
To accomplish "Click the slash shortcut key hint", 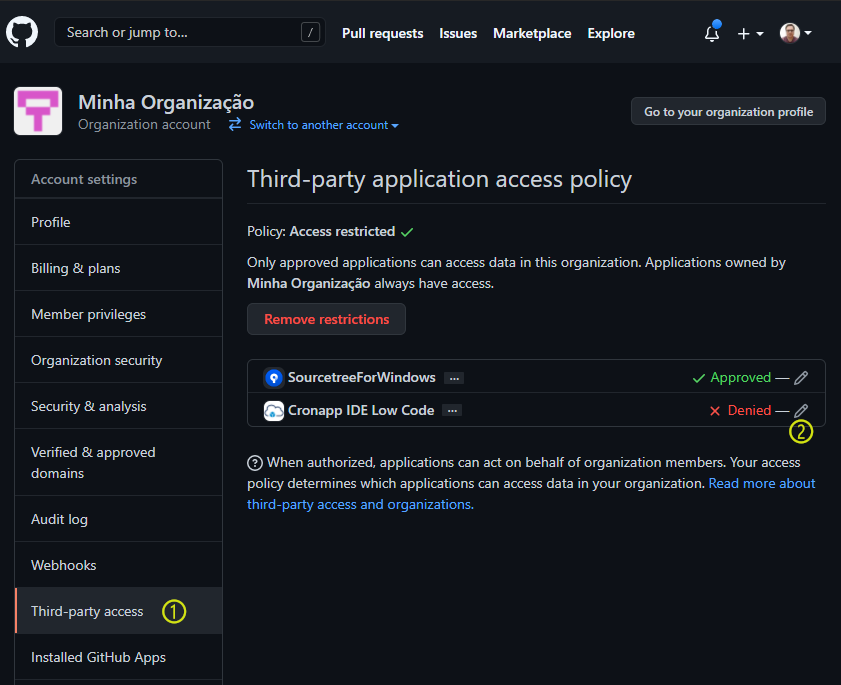I will point(310,32).
